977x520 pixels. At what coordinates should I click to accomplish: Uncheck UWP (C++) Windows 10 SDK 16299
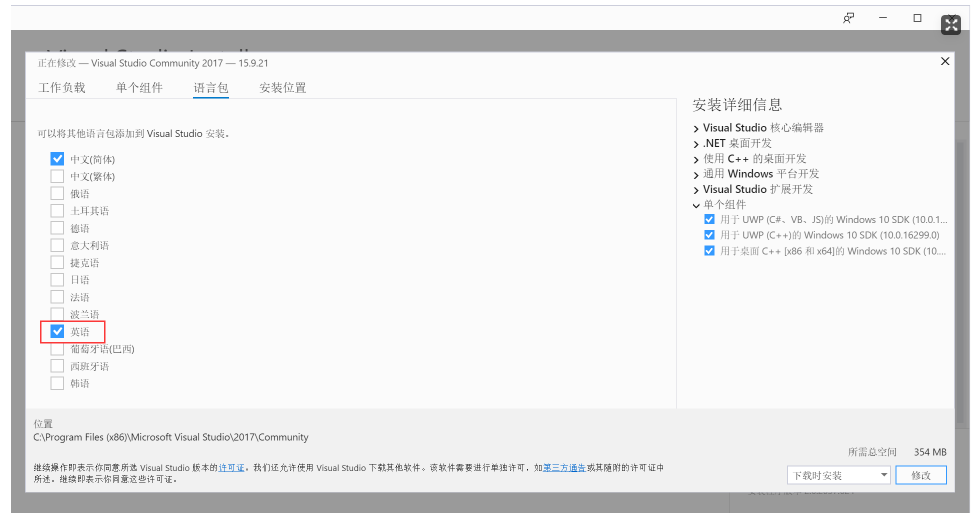point(709,235)
